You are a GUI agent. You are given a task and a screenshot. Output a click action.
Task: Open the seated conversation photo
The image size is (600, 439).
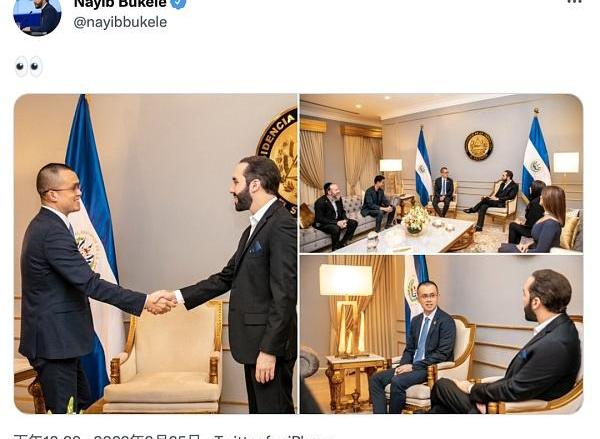(441, 335)
